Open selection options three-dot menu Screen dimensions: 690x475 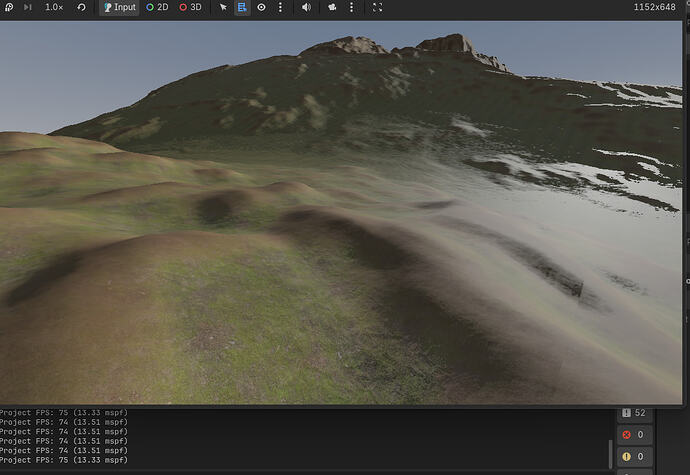tap(280, 7)
